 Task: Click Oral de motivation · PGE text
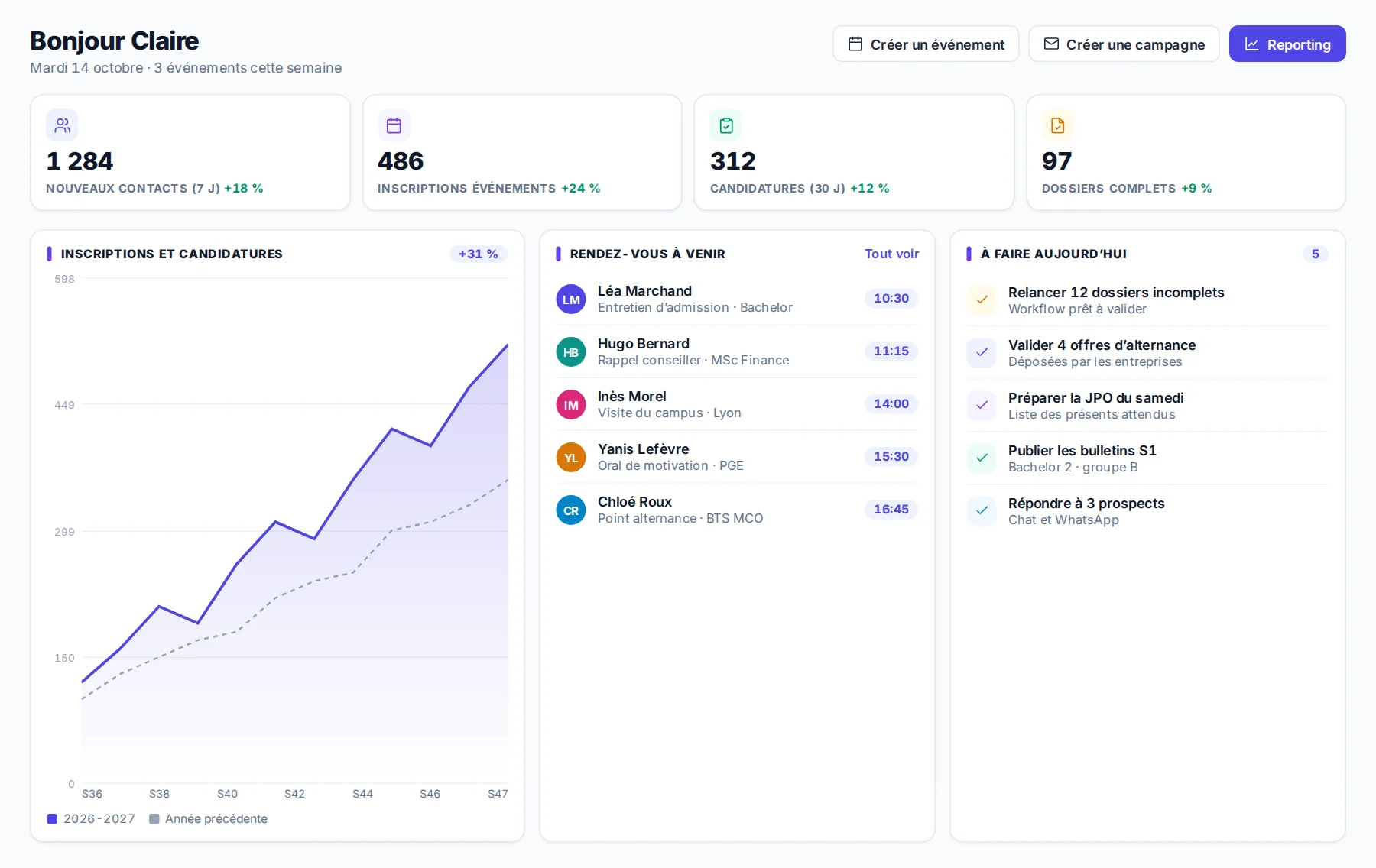pos(670,466)
